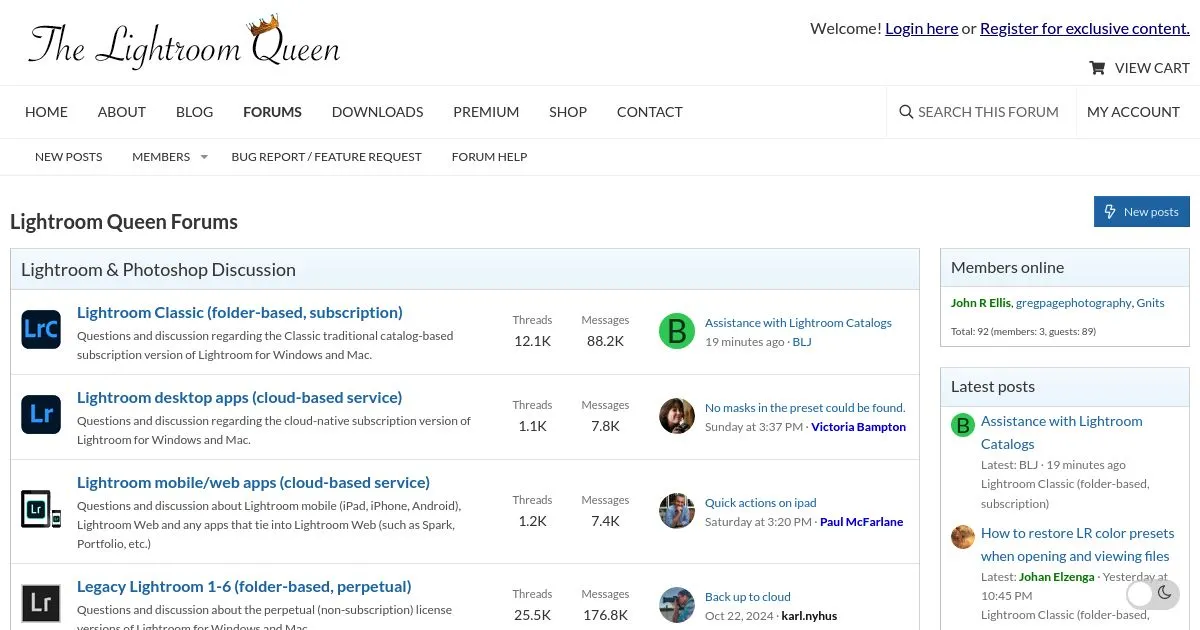The image size is (1200, 630).
Task: Click the BLJ username link in forum list
Action: pyautogui.click(x=802, y=342)
